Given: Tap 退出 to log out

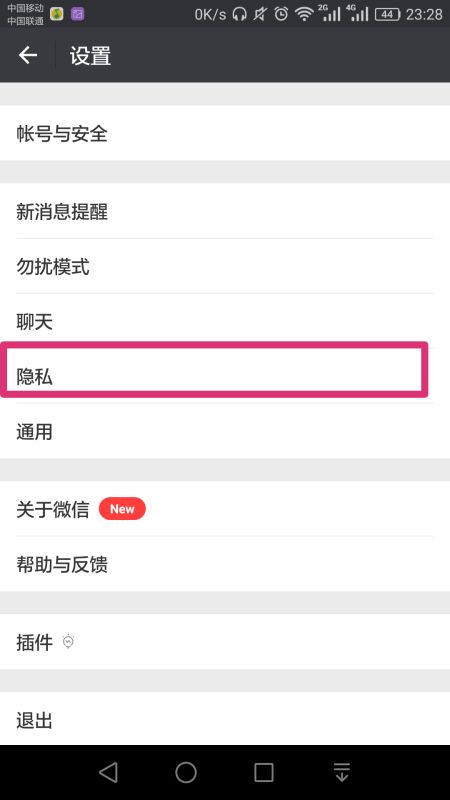Looking at the screenshot, I should [x=225, y=719].
